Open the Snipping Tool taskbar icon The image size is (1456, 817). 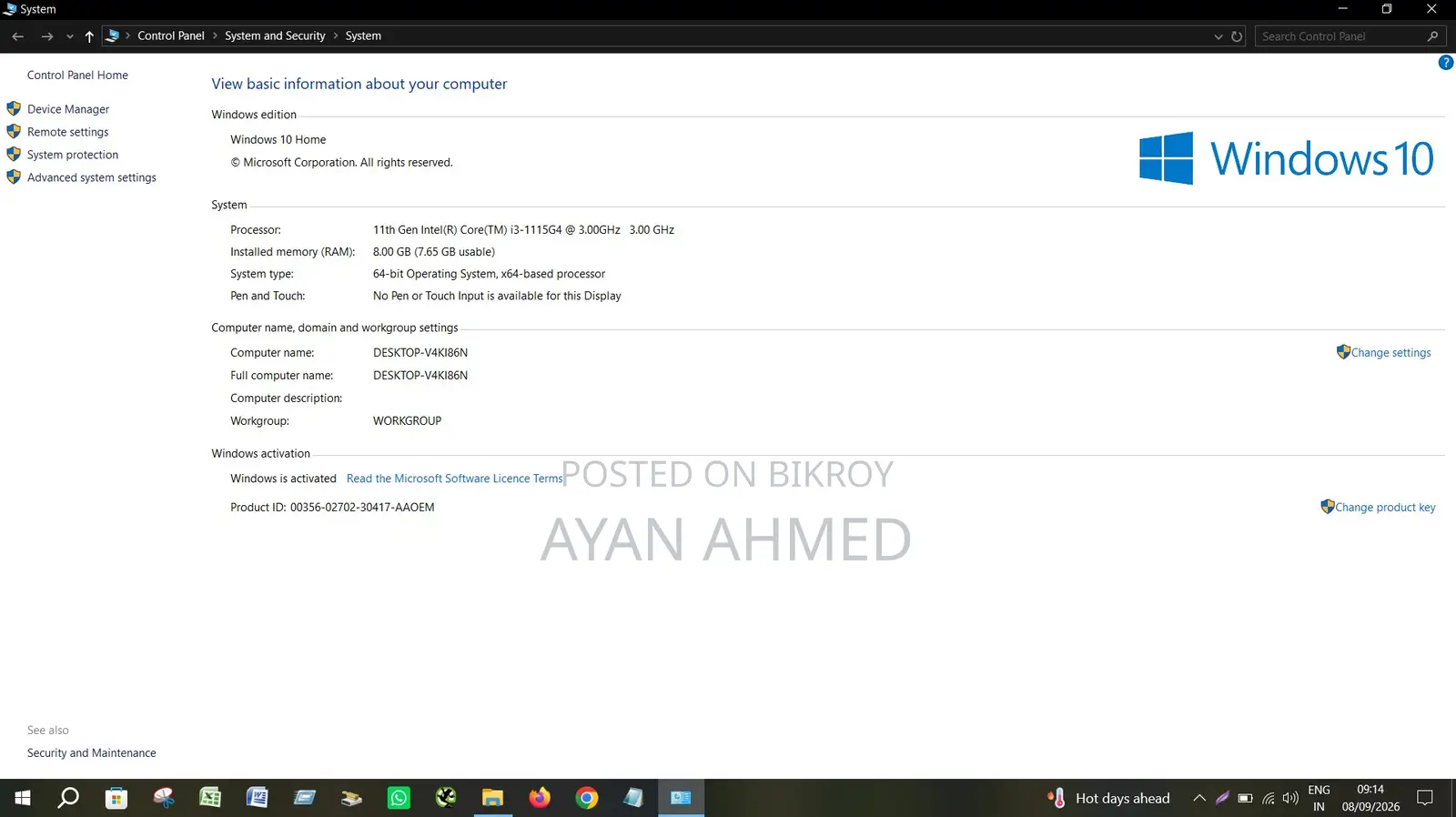click(x=164, y=798)
